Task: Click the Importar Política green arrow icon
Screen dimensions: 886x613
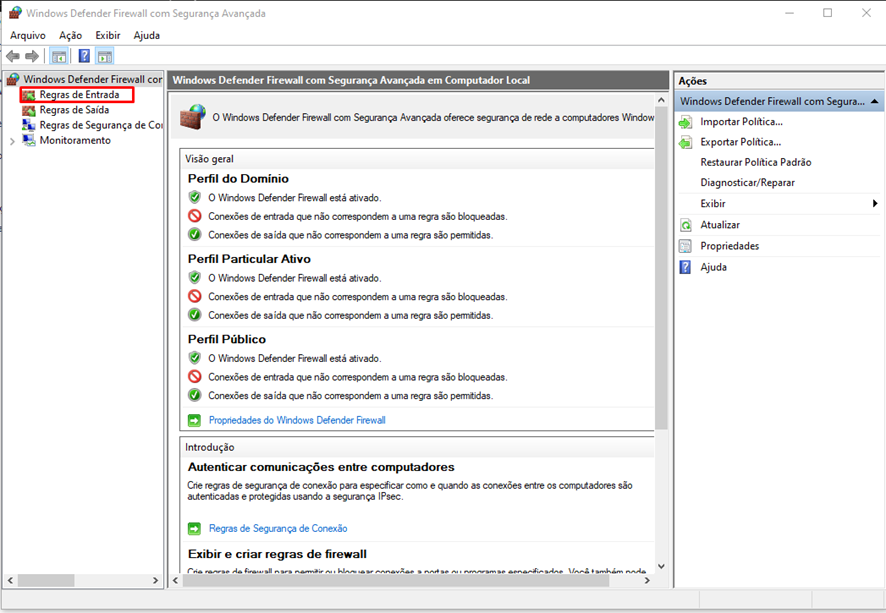Action: pos(685,122)
